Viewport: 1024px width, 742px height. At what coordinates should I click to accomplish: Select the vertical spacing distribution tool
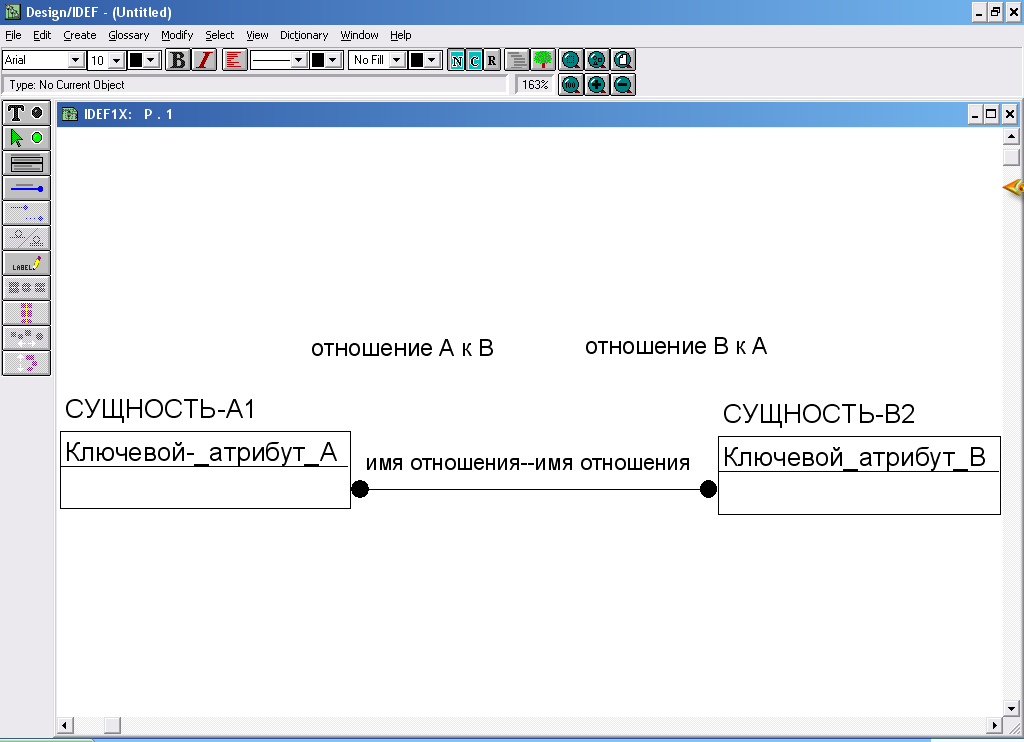(27, 363)
